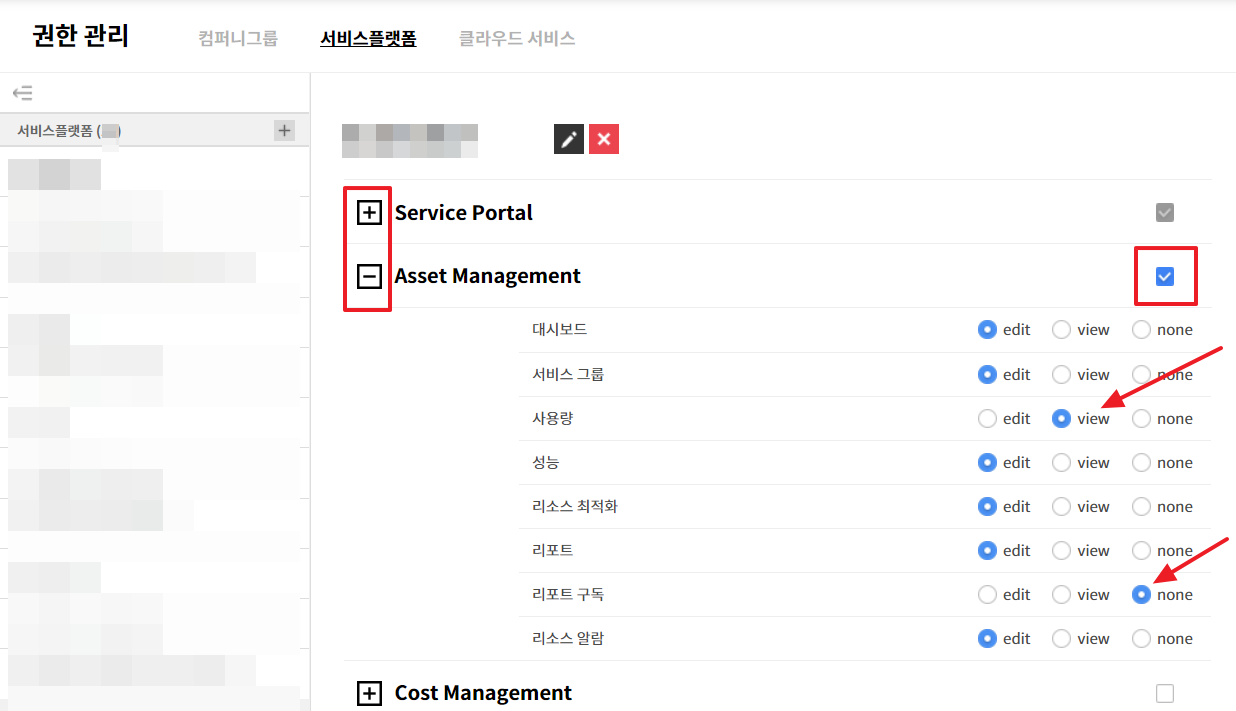Expand the Service Portal section
The height and width of the screenshot is (711, 1236).
pyautogui.click(x=370, y=213)
